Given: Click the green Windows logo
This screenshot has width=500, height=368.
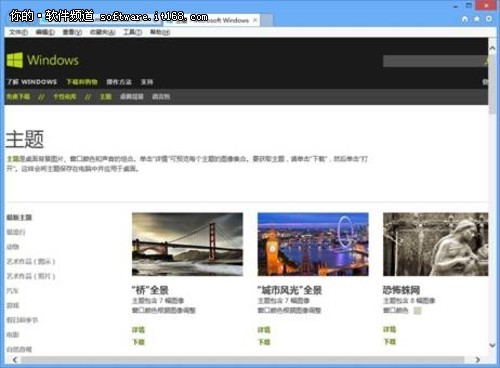Looking at the screenshot, I should click(x=15, y=60).
